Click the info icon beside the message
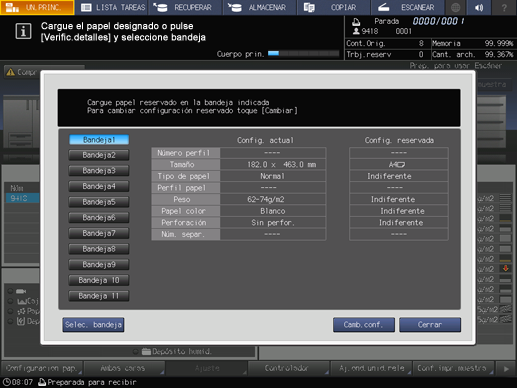 (x=23, y=31)
